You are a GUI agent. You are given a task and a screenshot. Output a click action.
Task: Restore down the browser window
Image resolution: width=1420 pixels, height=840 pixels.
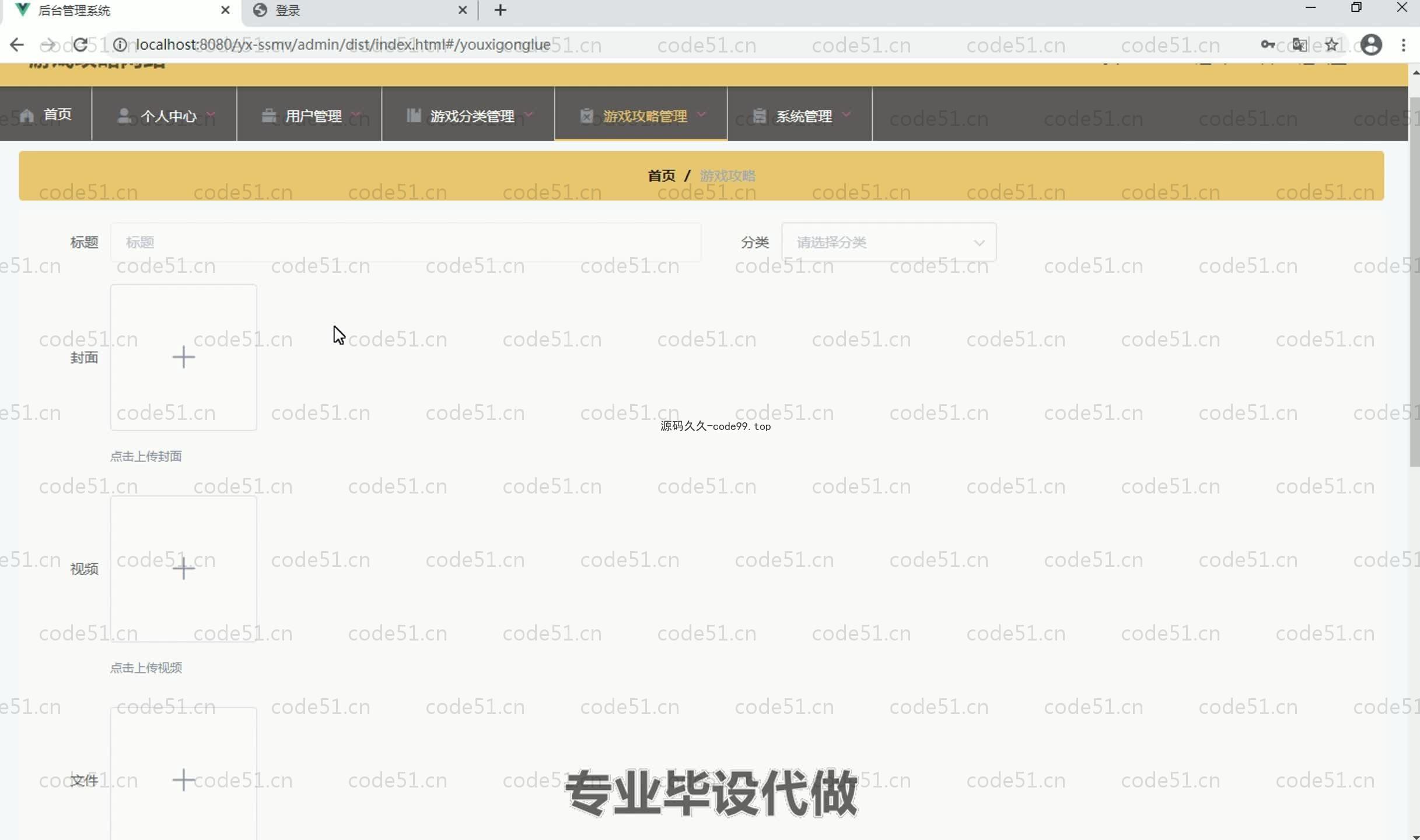pyautogui.click(x=1356, y=8)
